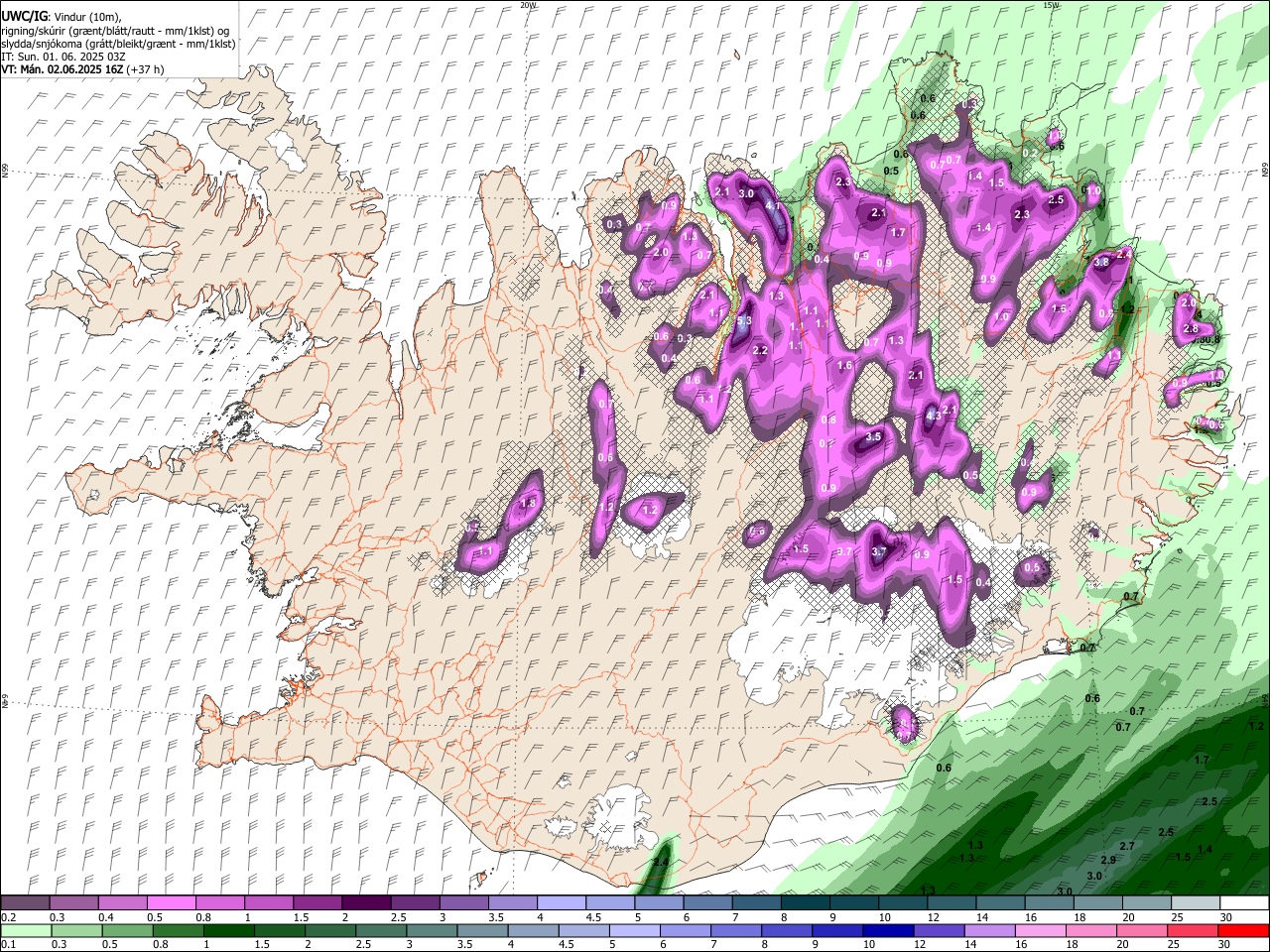Click the 3.7 snowfall value on the map
The image size is (1270, 952).
click(x=879, y=552)
